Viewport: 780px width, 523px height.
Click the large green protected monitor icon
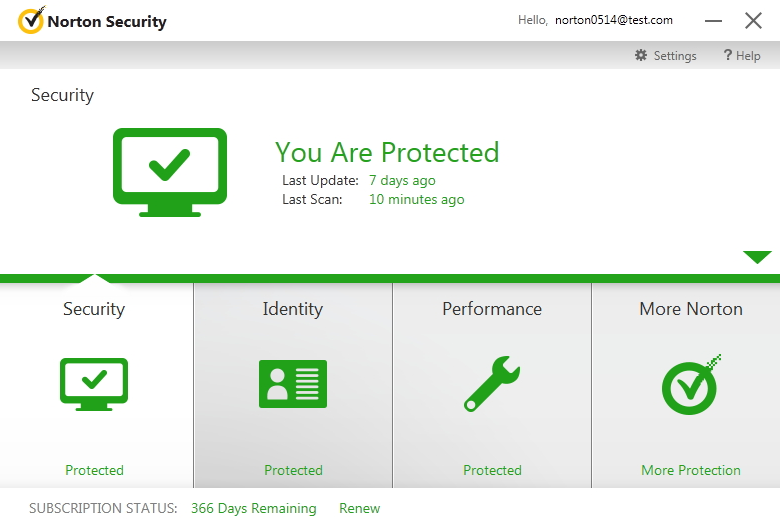tap(169, 171)
